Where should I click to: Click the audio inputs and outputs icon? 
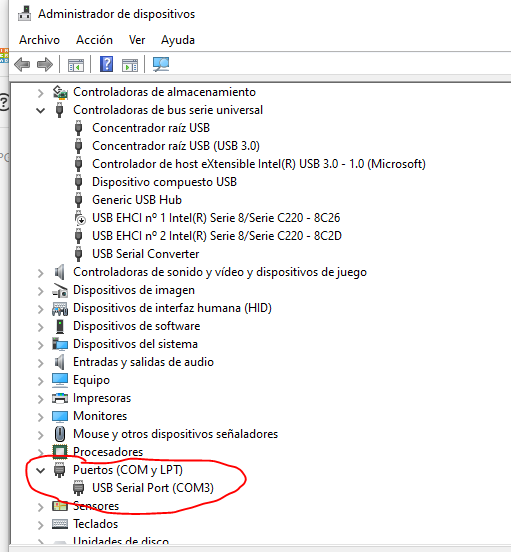pos(59,362)
